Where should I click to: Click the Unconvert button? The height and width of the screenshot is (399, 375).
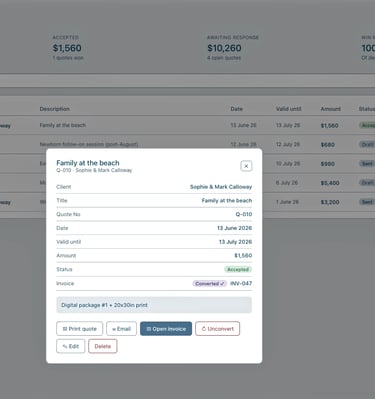tap(217, 329)
